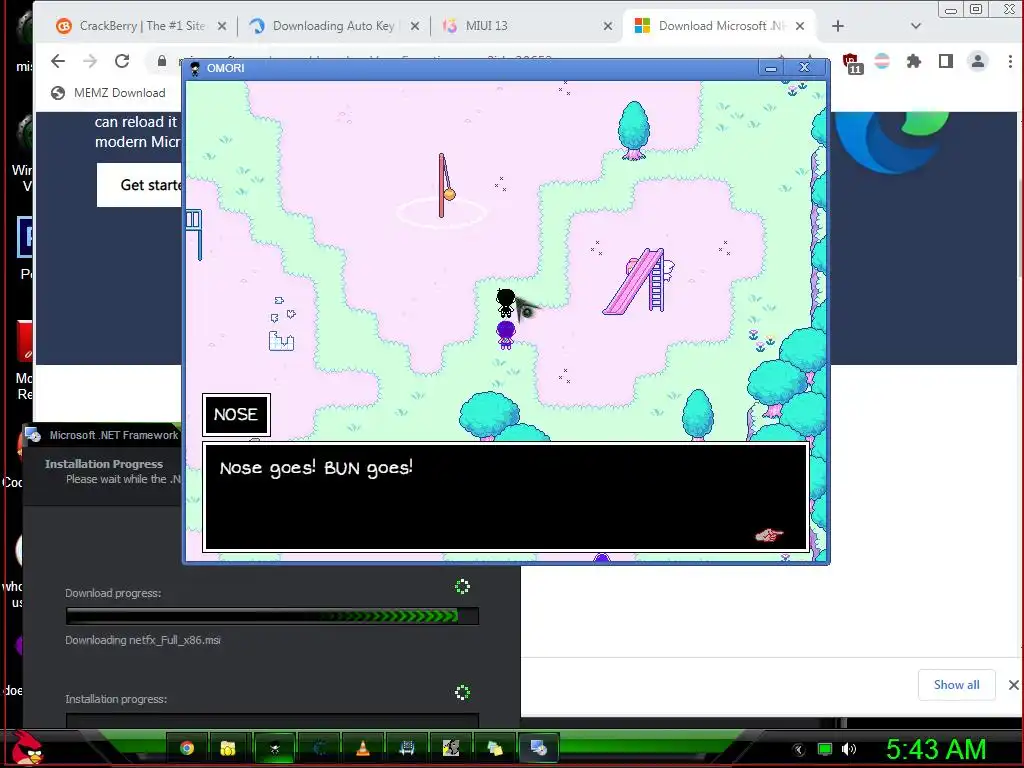Open VLC cone icon in taskbar
This screenshot has height=768, width=1024.
[x=363, y=748]
